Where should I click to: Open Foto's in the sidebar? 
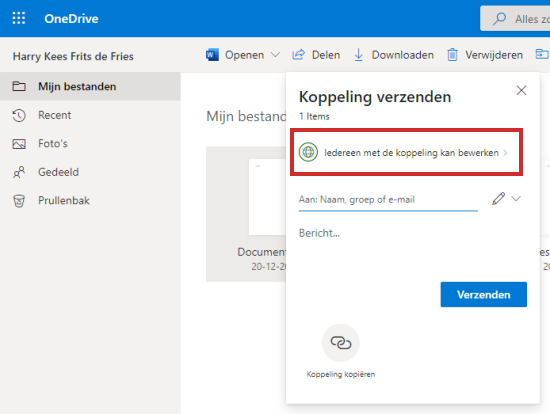90,143
